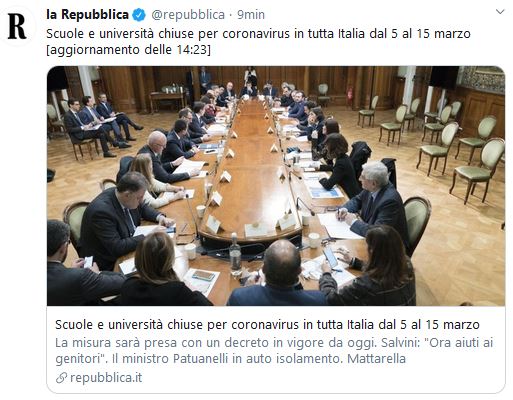Image resolution: width=513 pixels, height=400 pixels.
Task: Click the word "Mattarella" in card description
Action: tap(376, 359)
